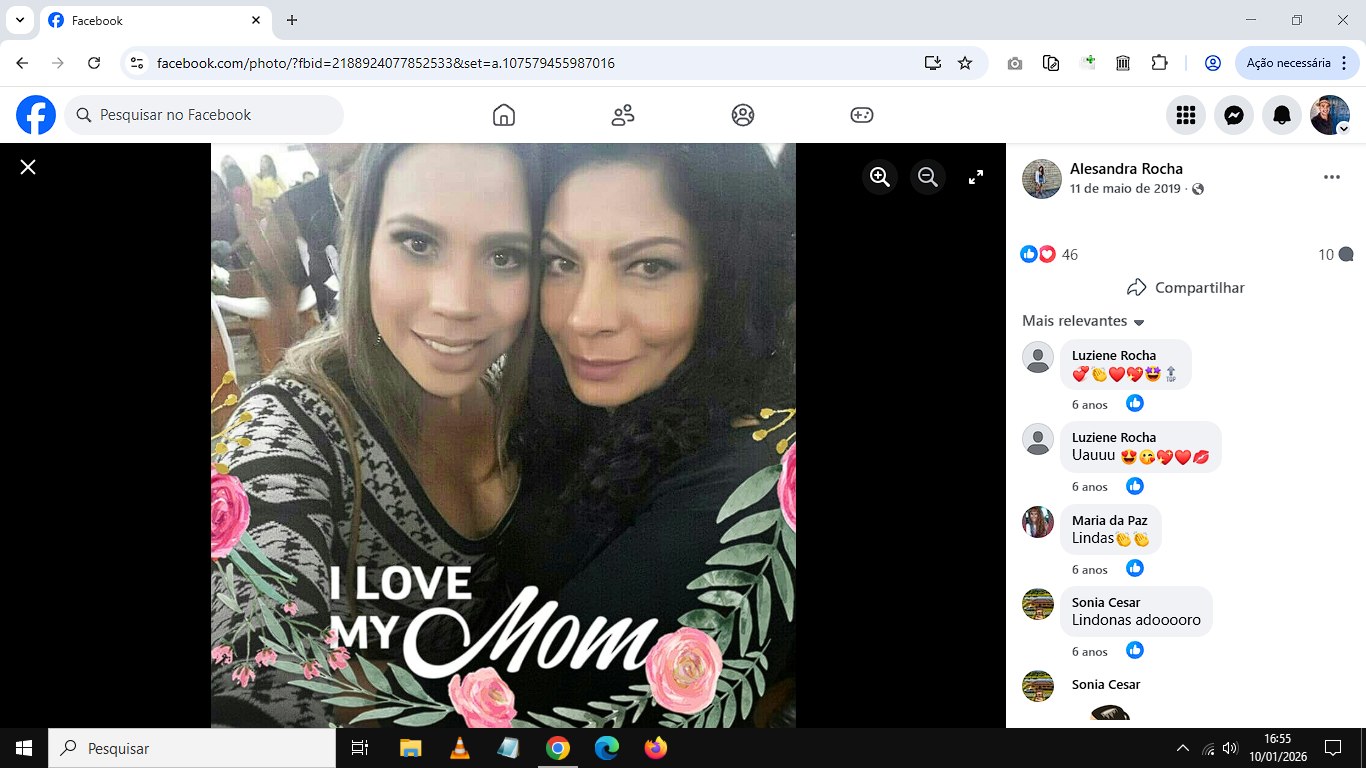1366x768 pixels.
Task: Zoom in on the photo
Action: click(x=880, y=177)
